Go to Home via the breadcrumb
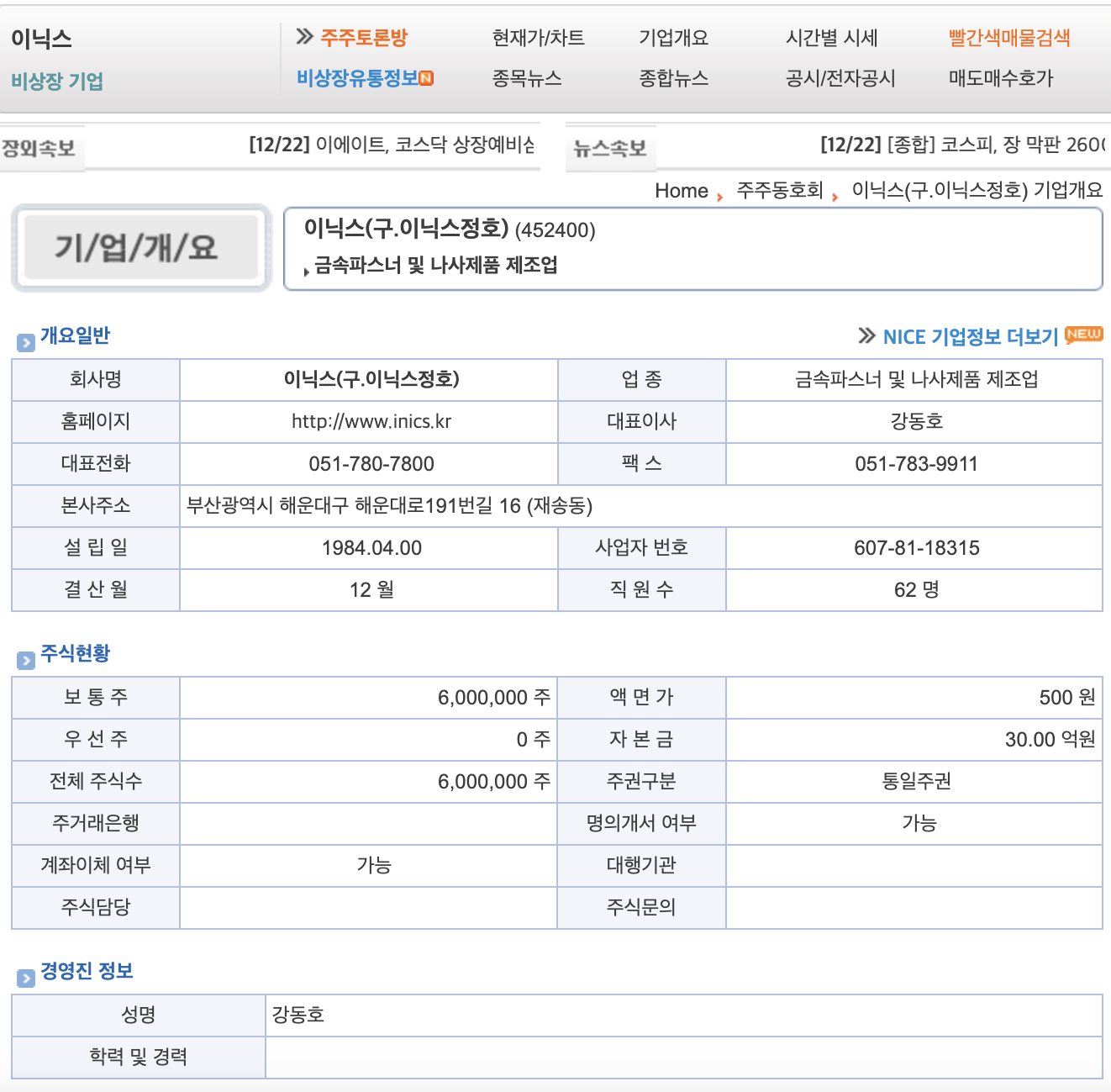1111x1092 pixels. (x=682, y=191)
